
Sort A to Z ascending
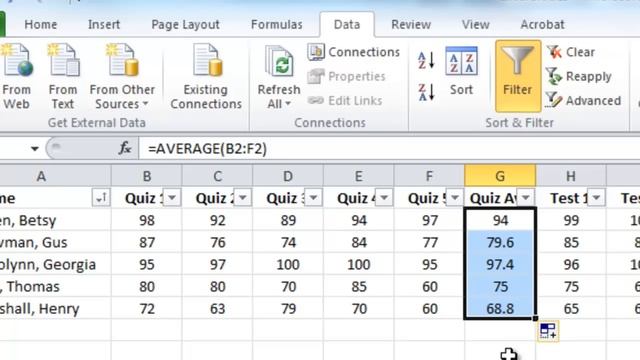tap(426, 60)
